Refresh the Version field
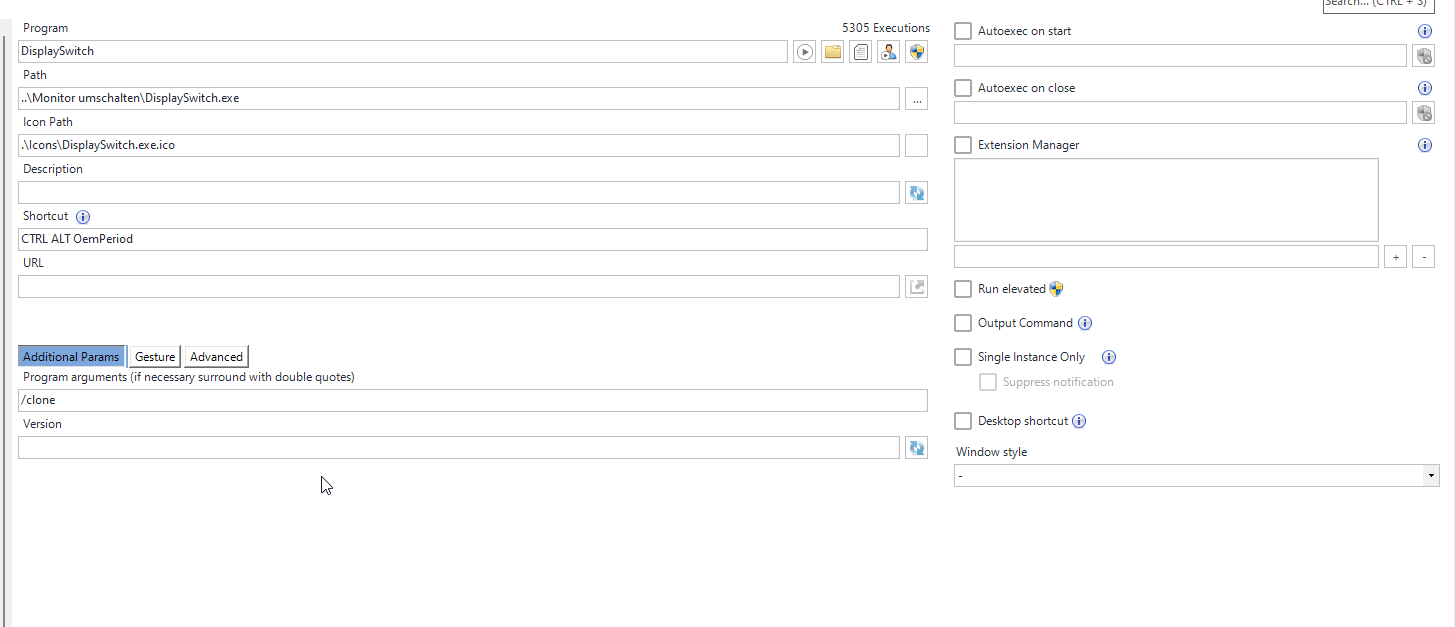1455x627 pixels. point(916,448)
